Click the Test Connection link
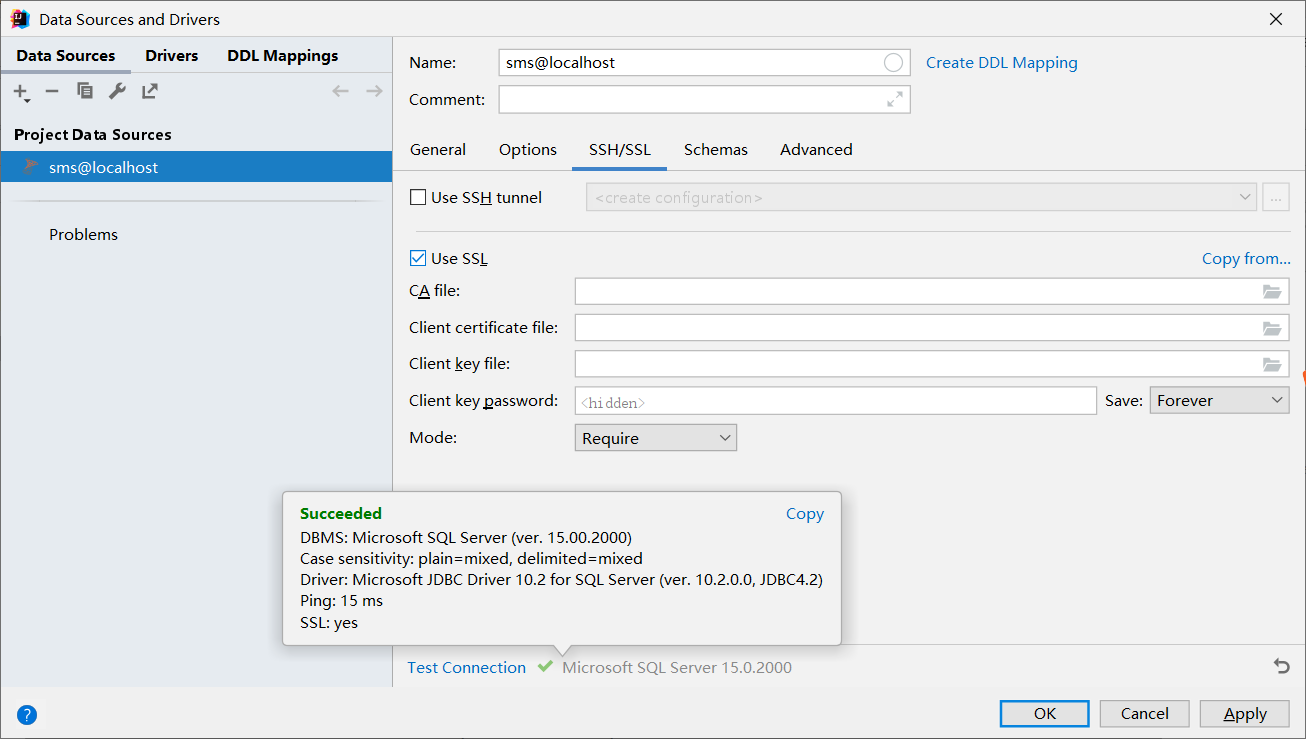The image size is (1306, 739). (467, 668)
